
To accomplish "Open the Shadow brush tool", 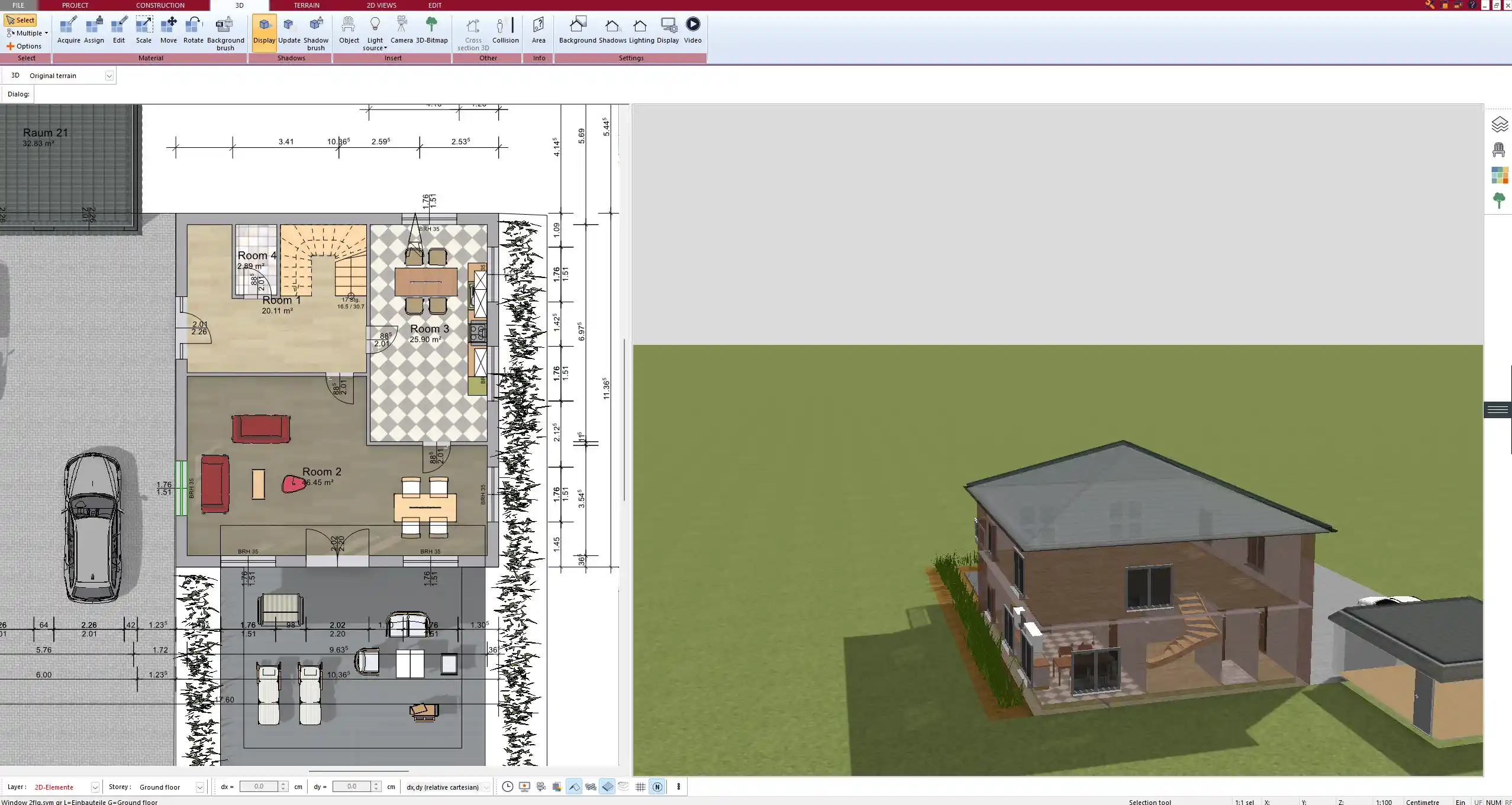I will point(315,30).
